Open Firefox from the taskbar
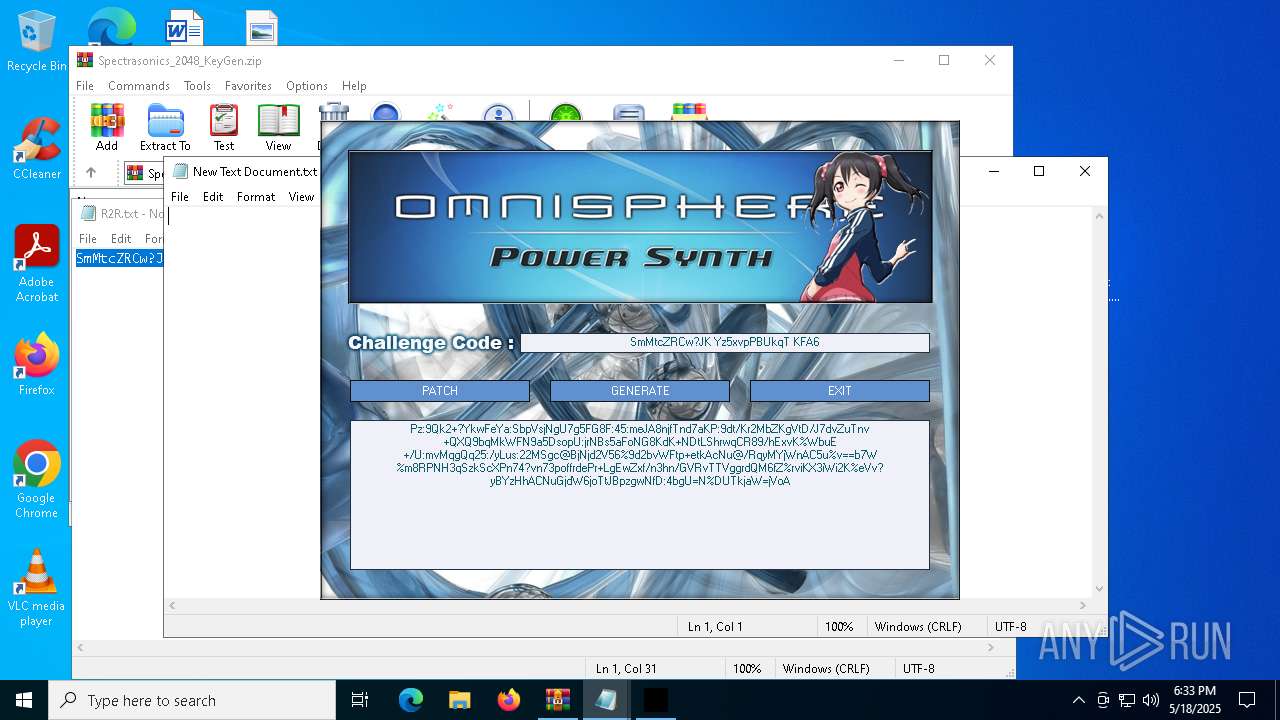The width and height of the screenshot is (1280, 720). 509,700
